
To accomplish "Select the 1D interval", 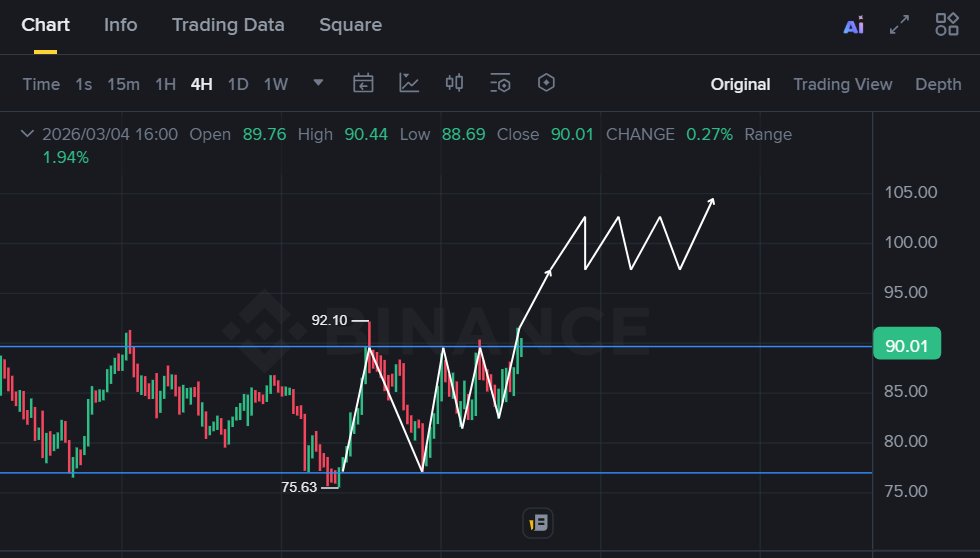I will click(x=238, y=84).
